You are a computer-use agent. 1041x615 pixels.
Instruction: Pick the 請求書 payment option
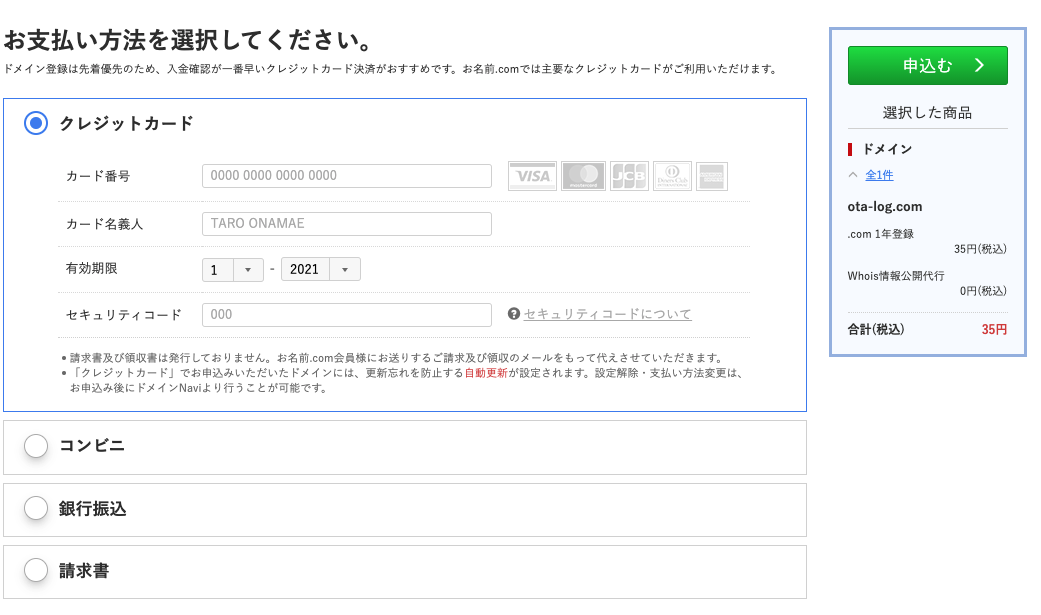click(x=36, y=570)
